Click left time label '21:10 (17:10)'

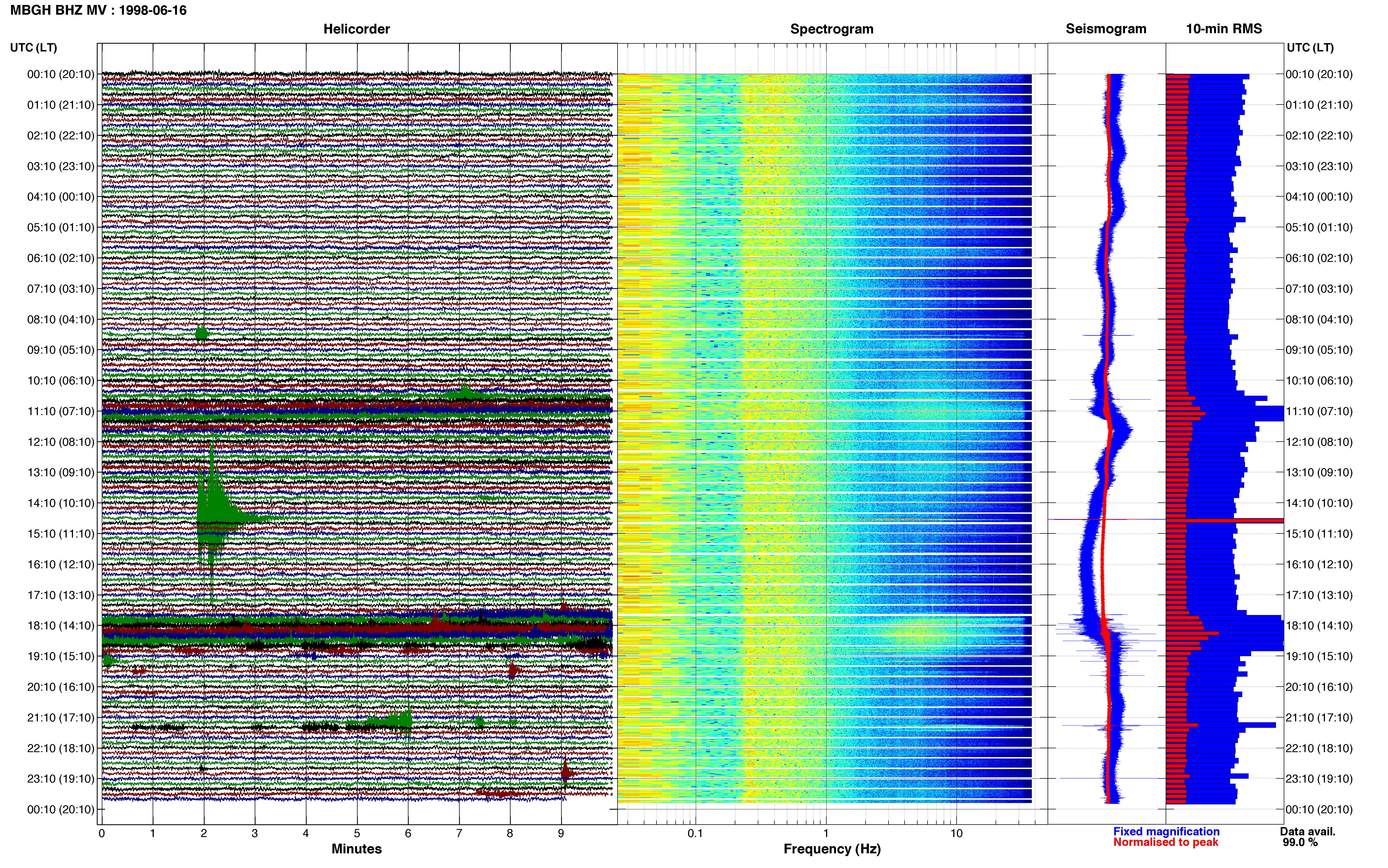click(x=61, y=718)
